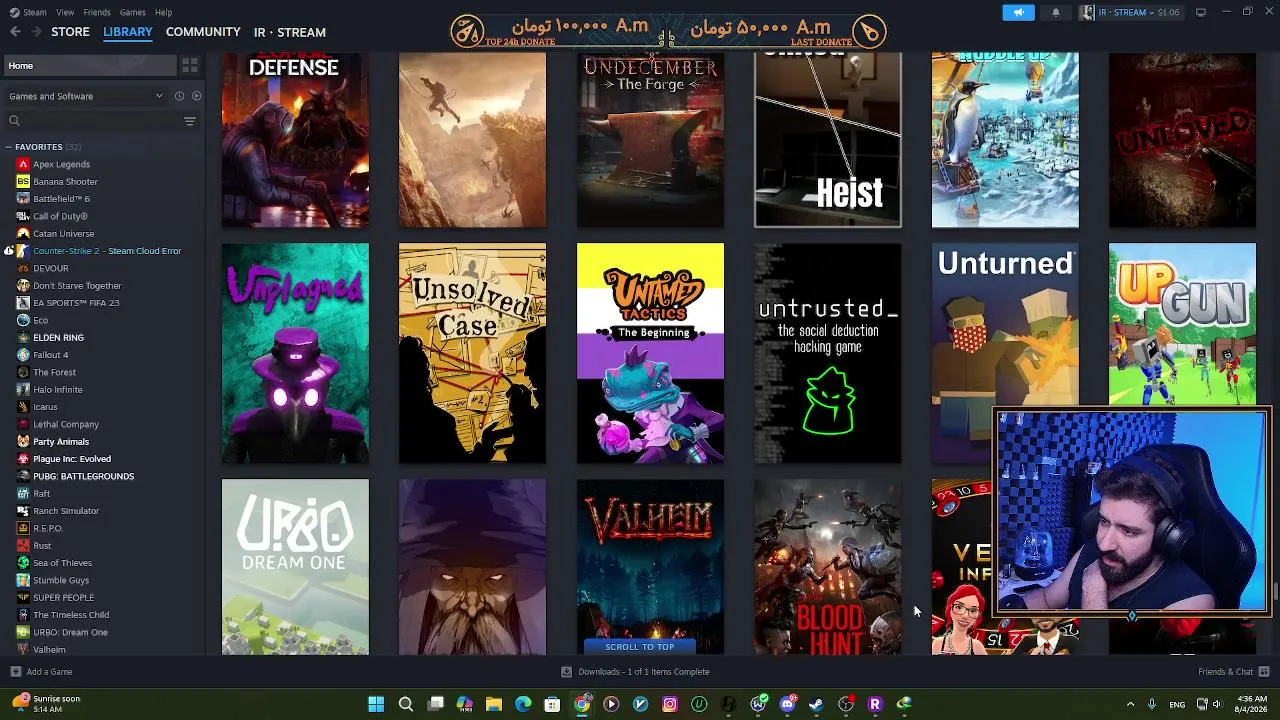Open Steam taskbar icon
The image size is (1280, 720).
click(816, 704)
